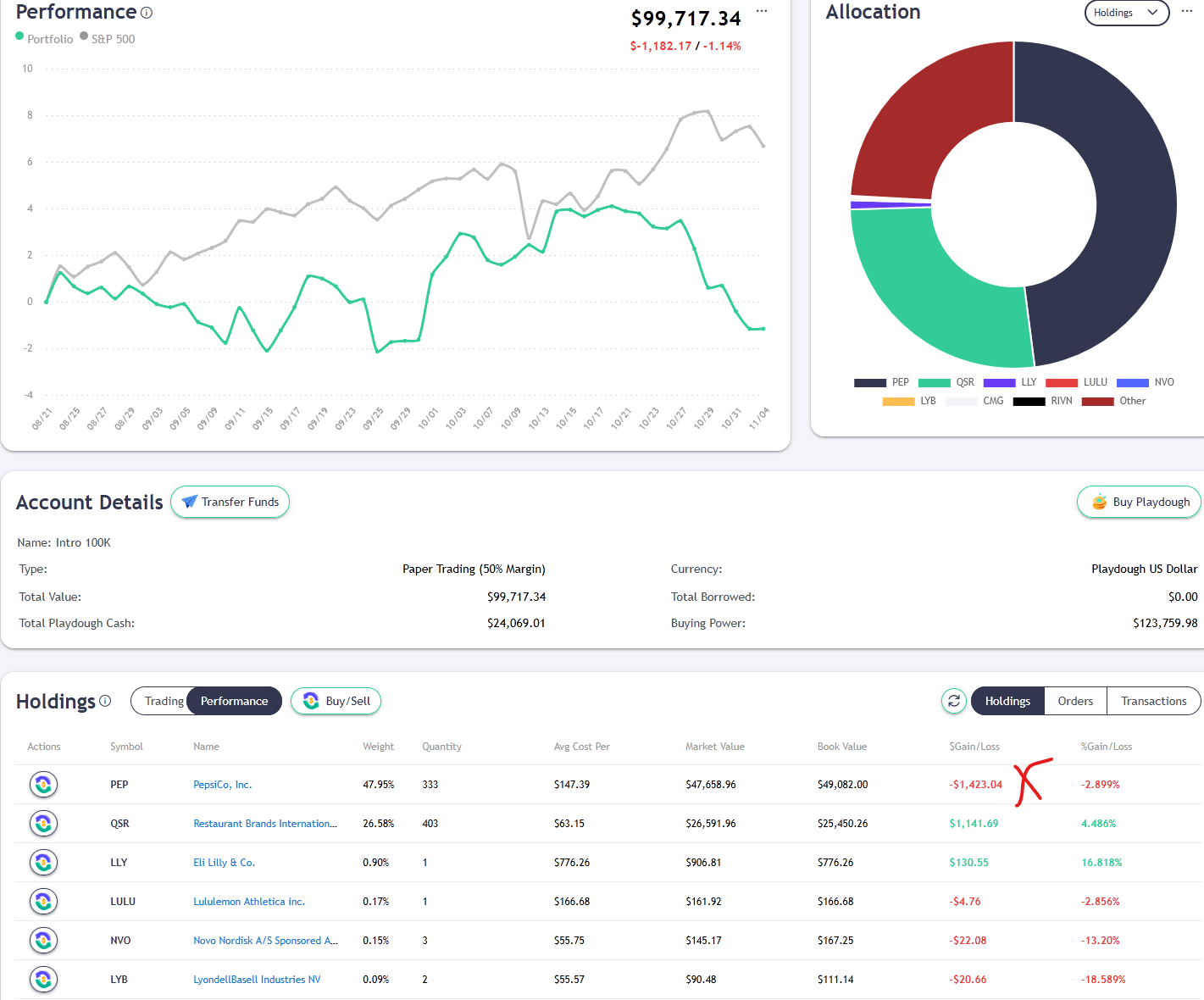Sort holdings by the %Gain/Loss column header

[1107, 747]
